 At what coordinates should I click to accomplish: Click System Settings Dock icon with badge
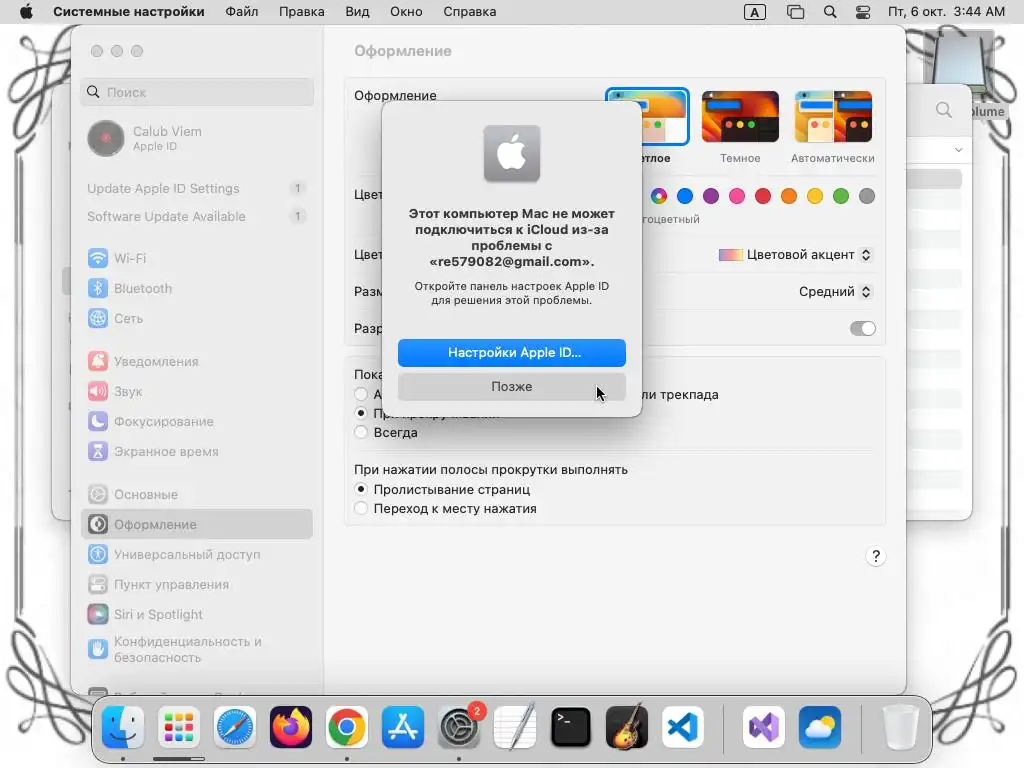pyautogui.click(x=459, y=727)
